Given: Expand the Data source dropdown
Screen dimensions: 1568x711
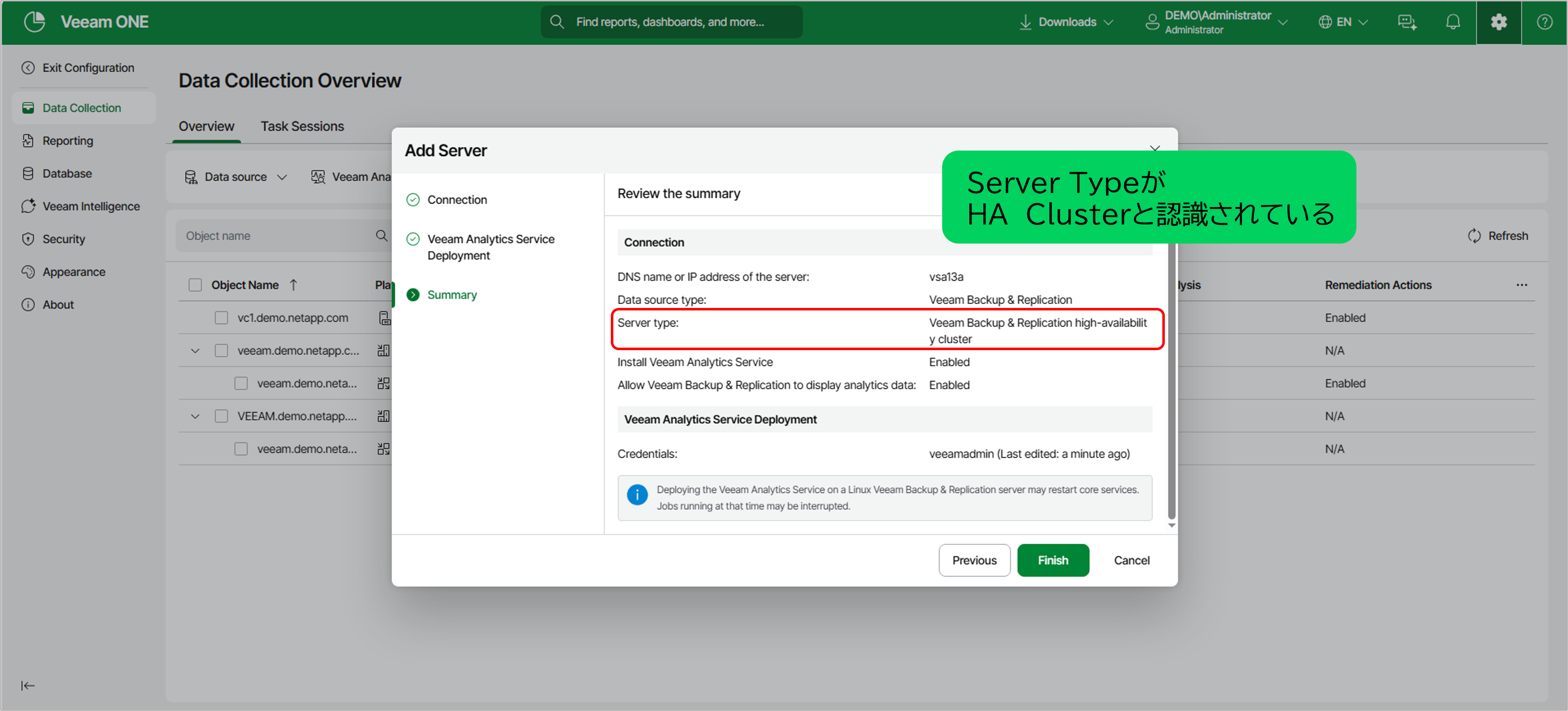Looking at the screenshot, I should 235,177.
